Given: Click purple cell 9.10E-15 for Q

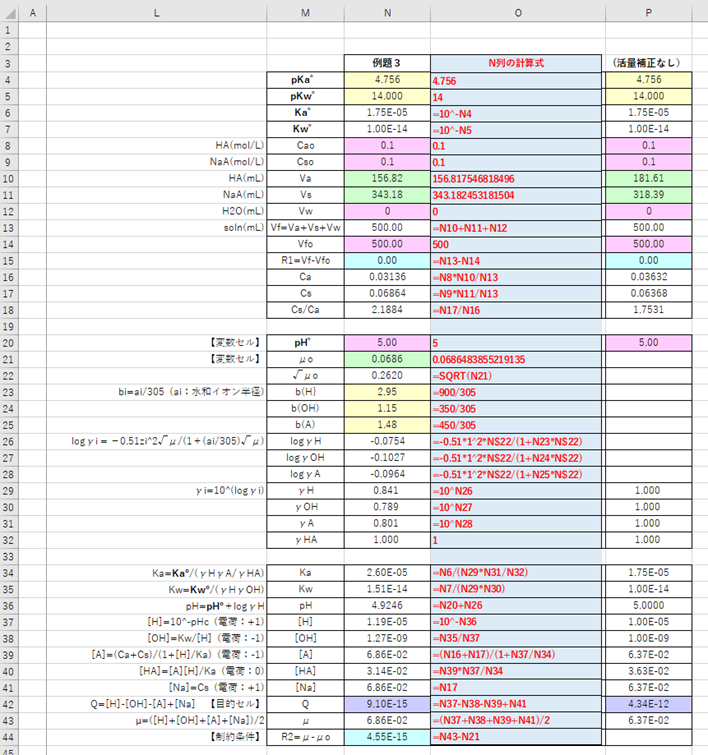Looking at the screenshot, I should pyautogui.click(x=387, y=703).
